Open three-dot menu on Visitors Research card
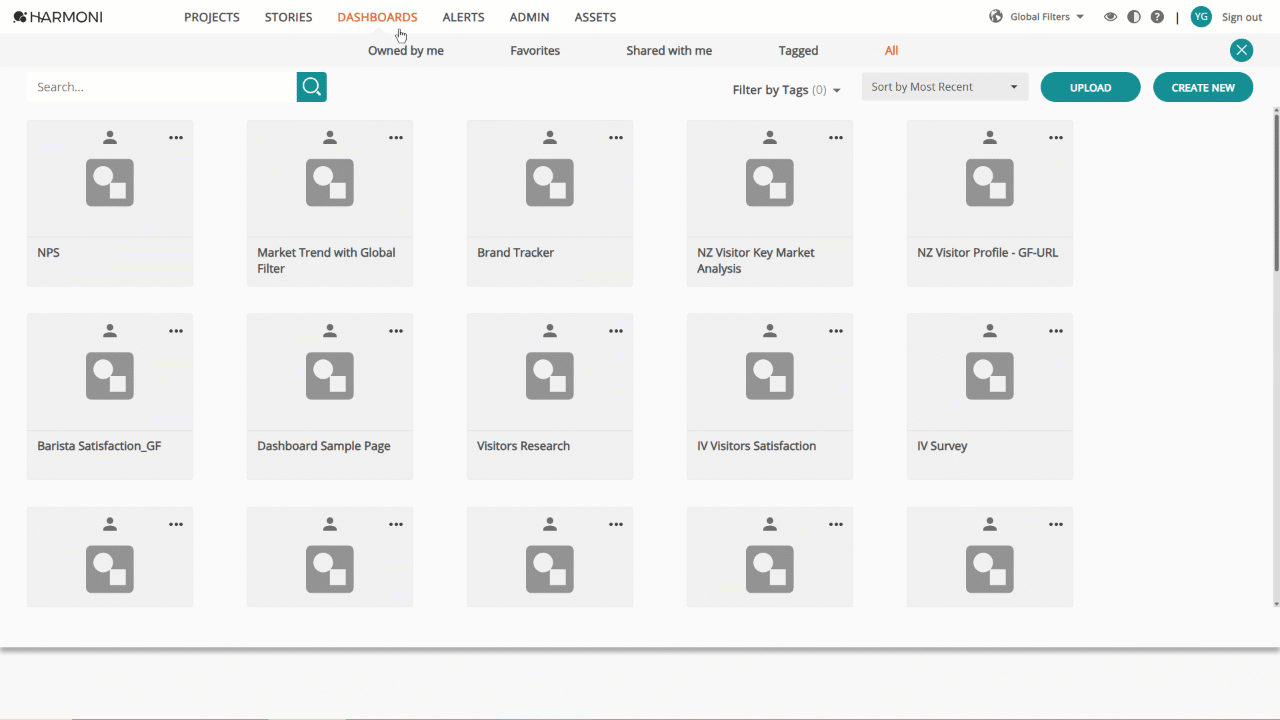 tap(616, 331)
